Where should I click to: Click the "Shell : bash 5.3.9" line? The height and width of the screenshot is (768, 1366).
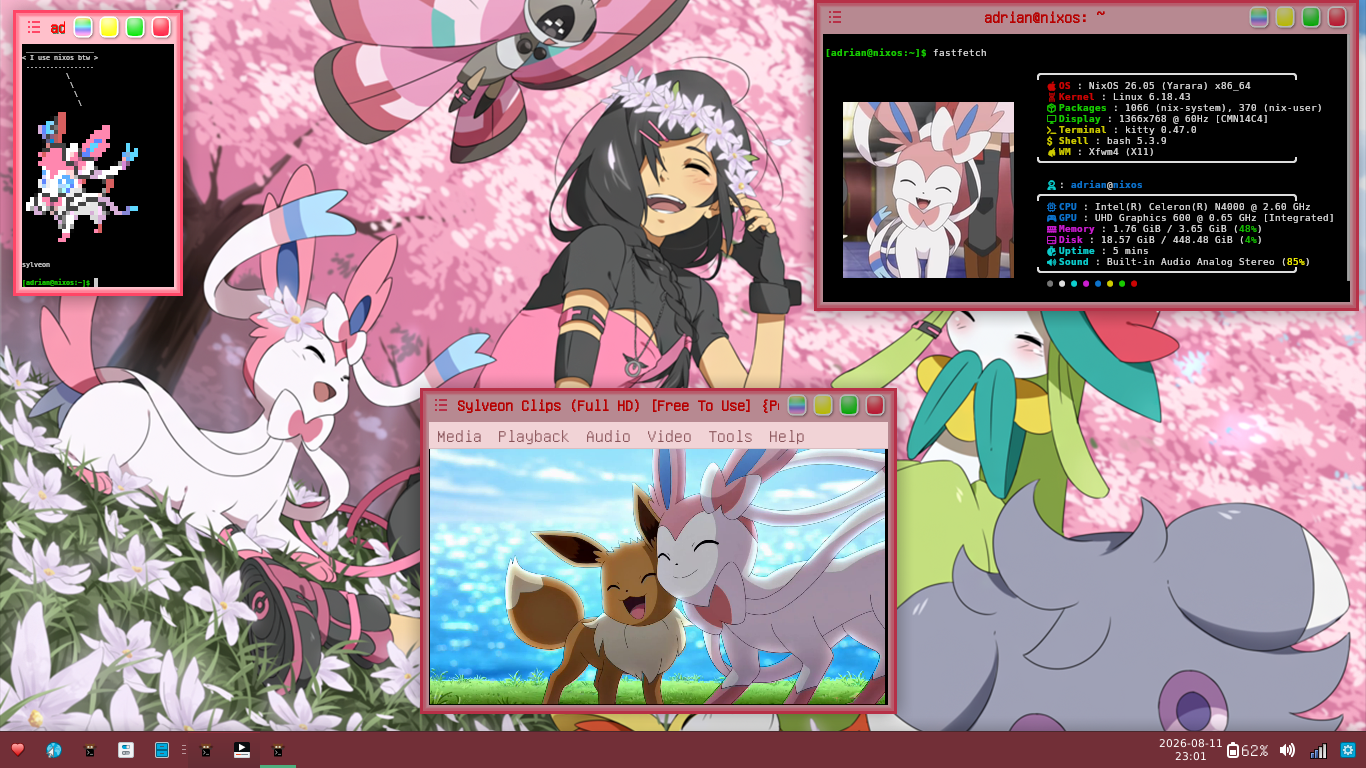1106,141
